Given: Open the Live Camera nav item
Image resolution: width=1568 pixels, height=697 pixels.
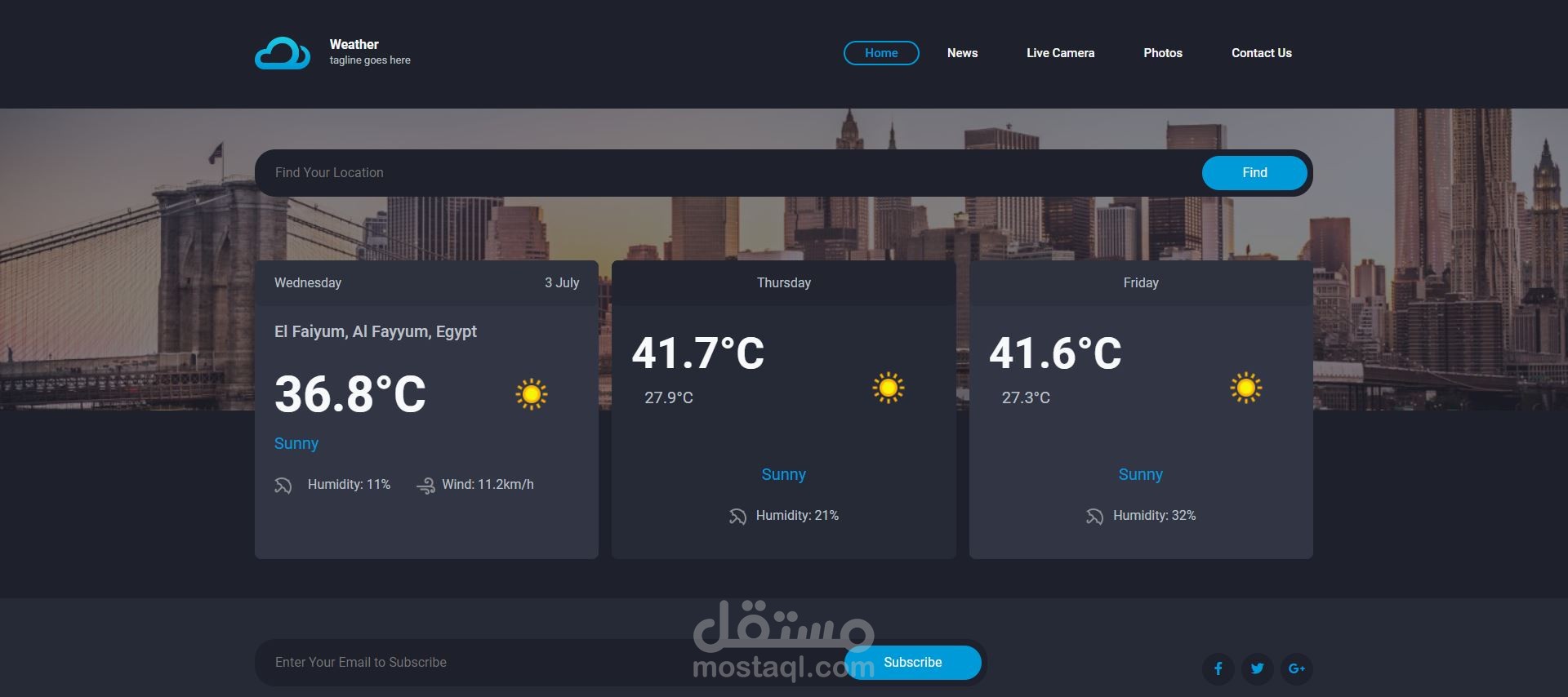Looking at the screenshot, I should pyautogui.click(x=1060, y=53).
